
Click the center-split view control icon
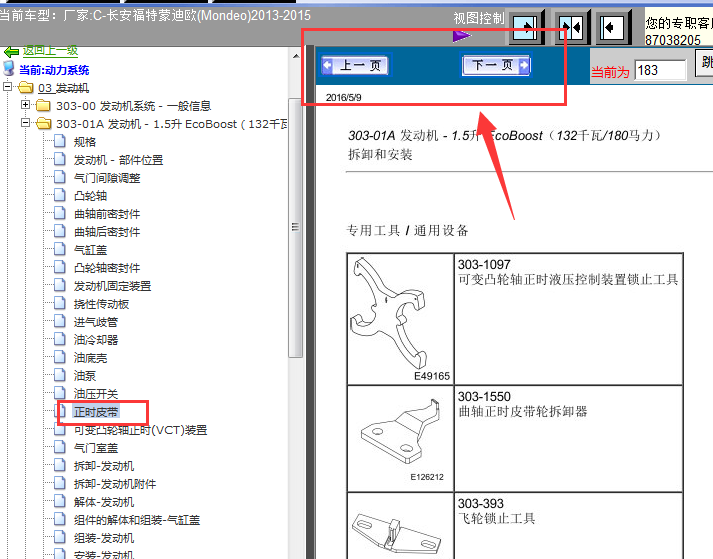(570, 28)
